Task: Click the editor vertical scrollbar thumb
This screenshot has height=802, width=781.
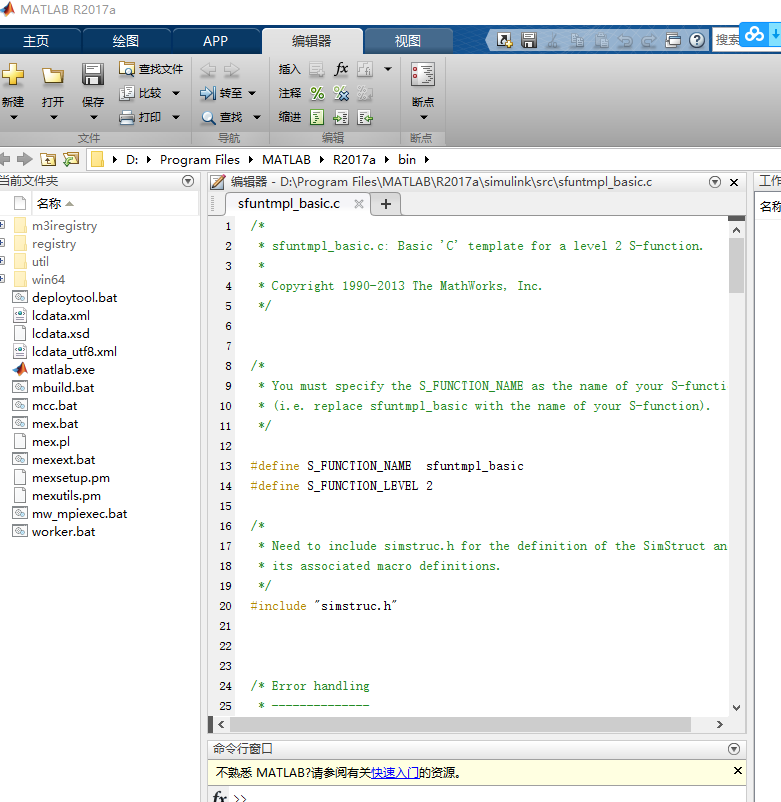Action: [x=737, y=264]
